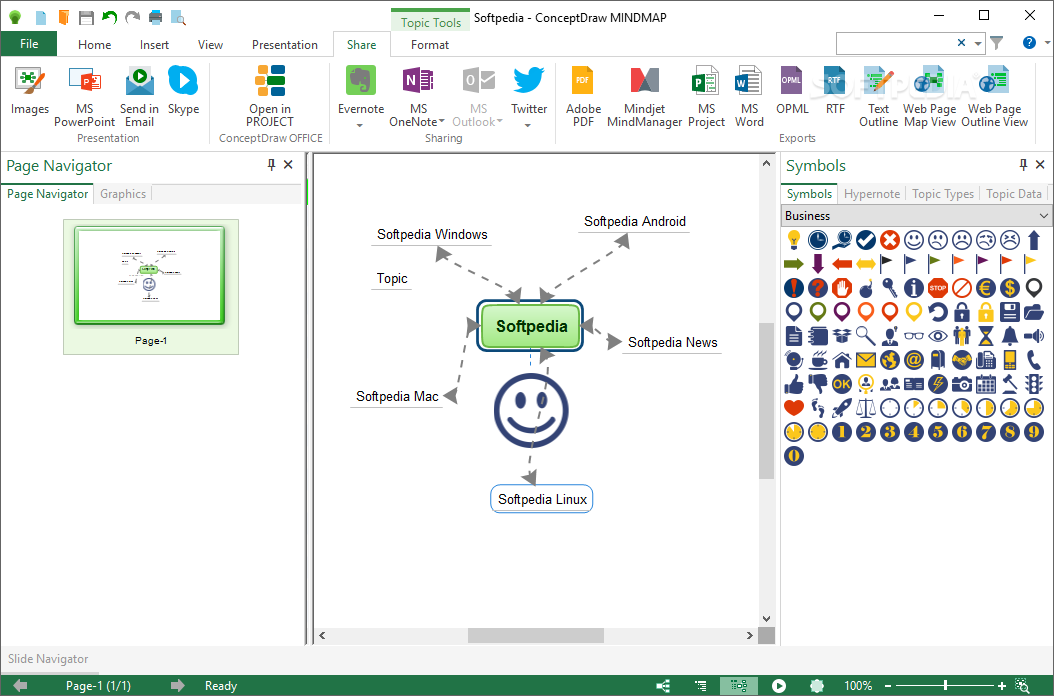The height and width of the screenshot is (696, 1054).
Task: Export map as Images
Action: [30, 91]
